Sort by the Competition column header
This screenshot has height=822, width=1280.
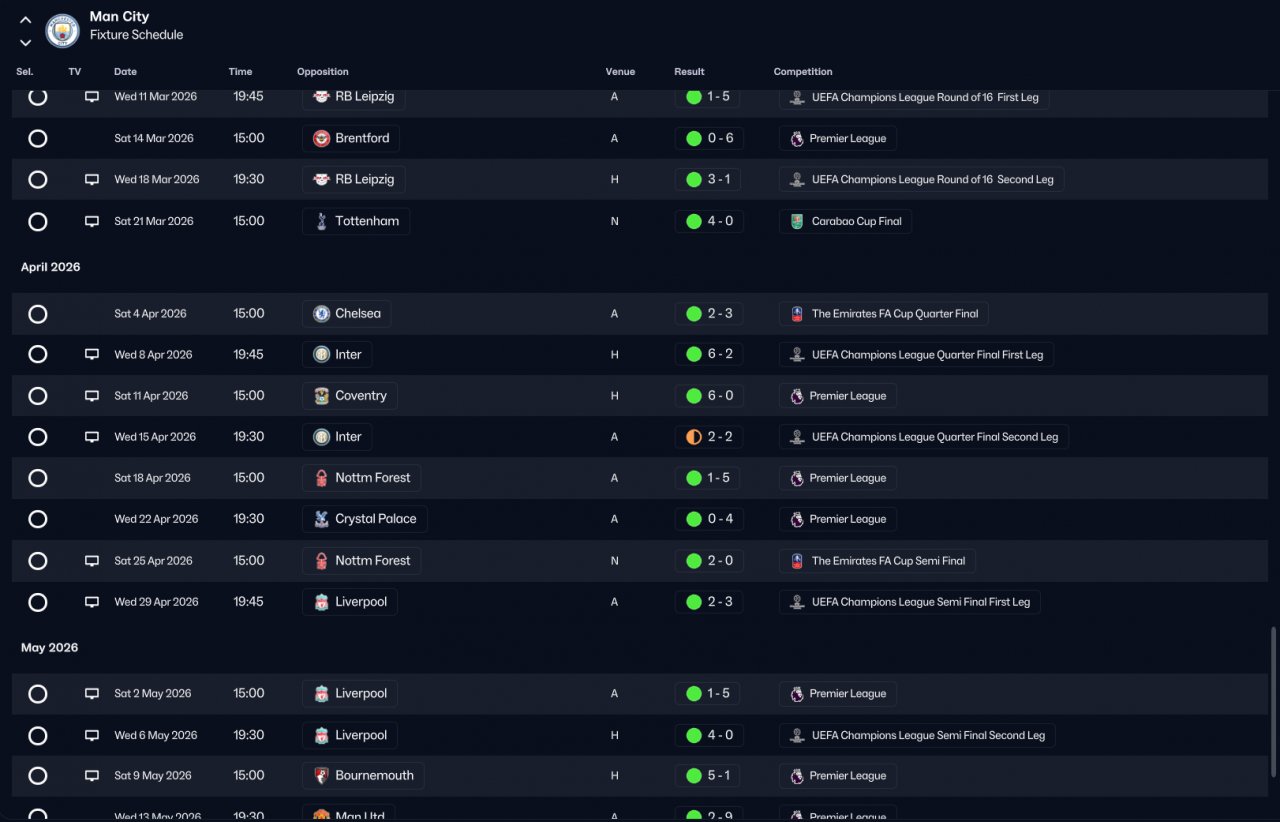tap(803, 72)
